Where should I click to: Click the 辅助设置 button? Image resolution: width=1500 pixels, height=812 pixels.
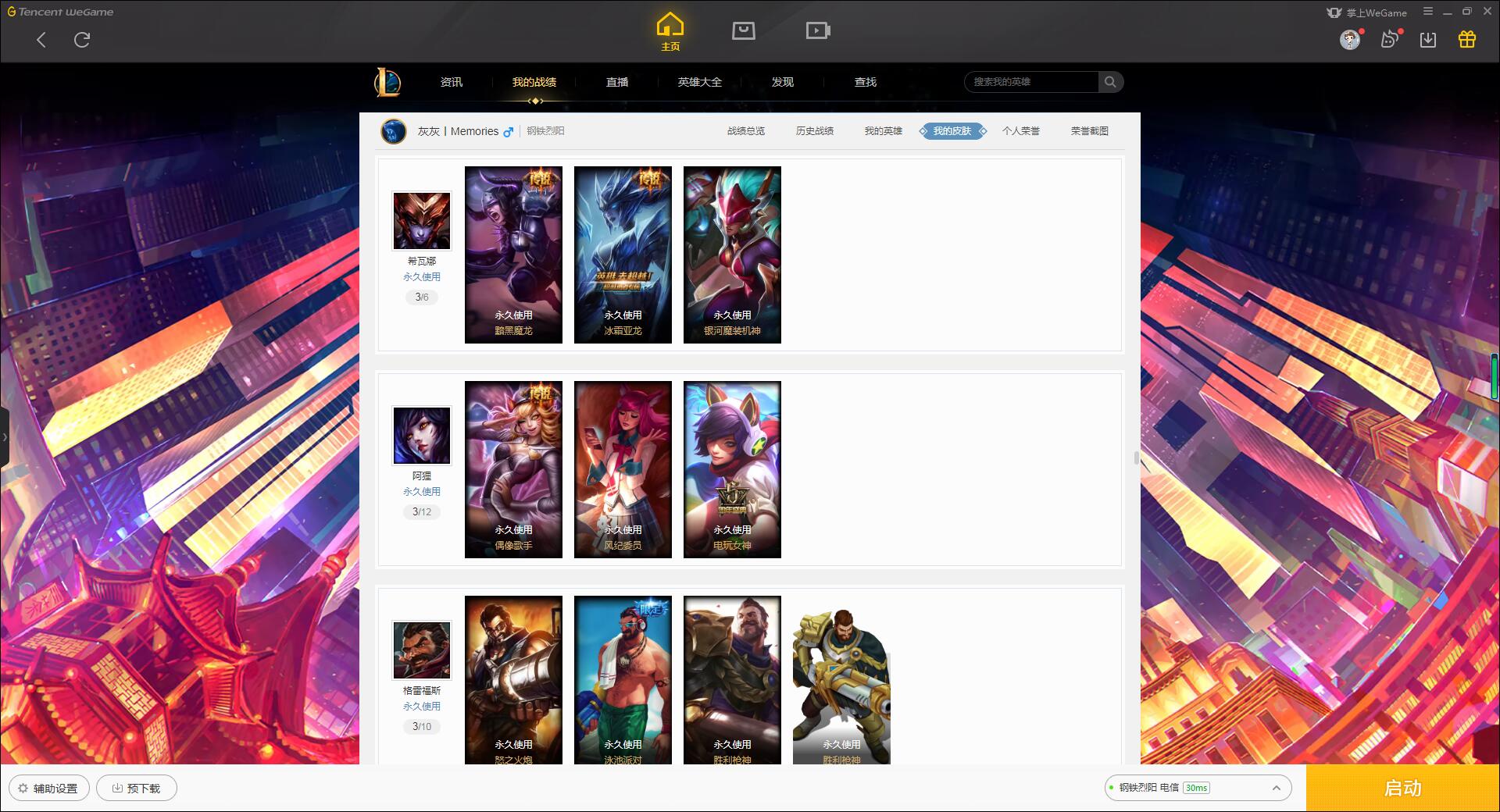point(49,788)
